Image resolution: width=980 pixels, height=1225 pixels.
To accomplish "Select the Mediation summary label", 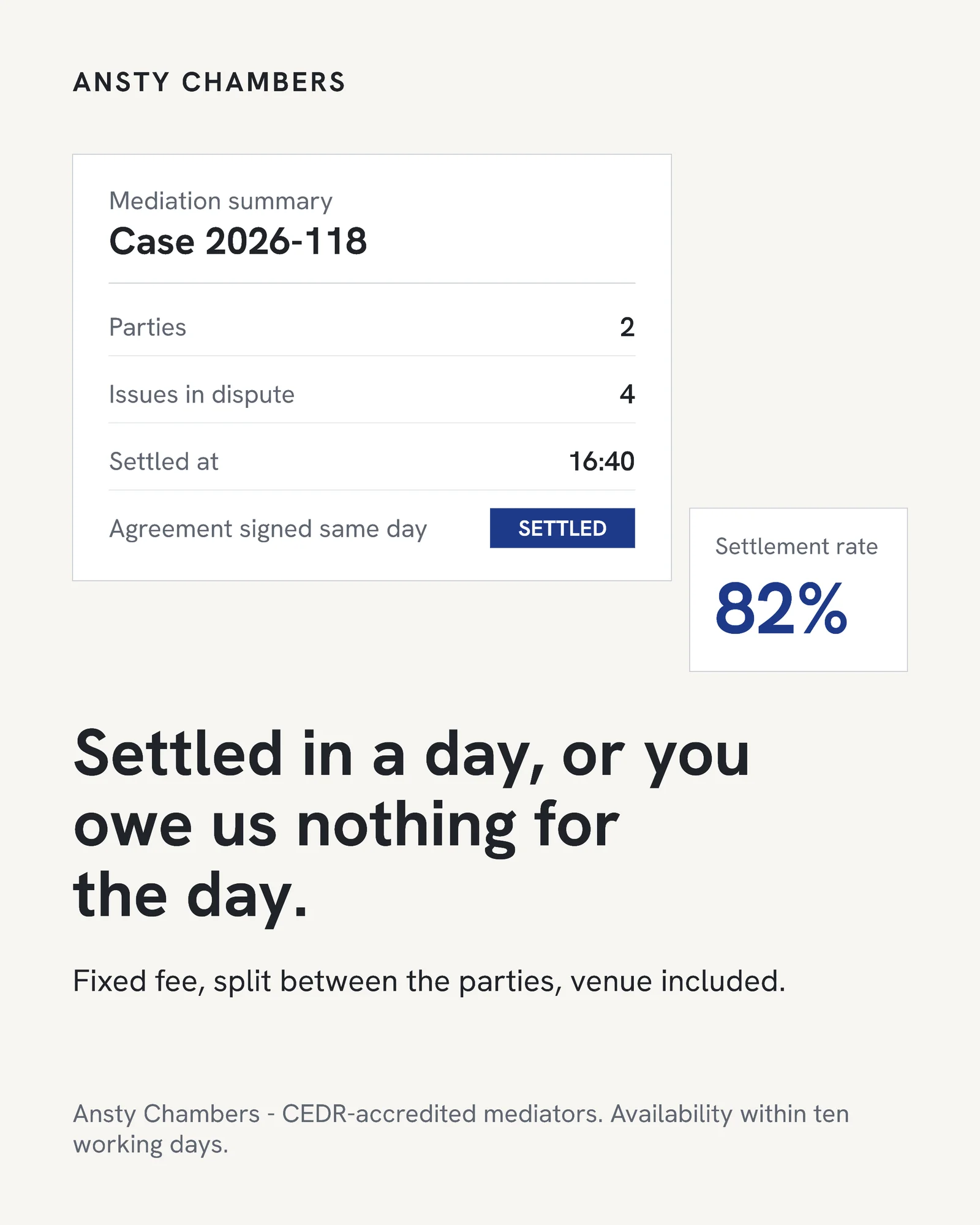I will coord(221,202).
